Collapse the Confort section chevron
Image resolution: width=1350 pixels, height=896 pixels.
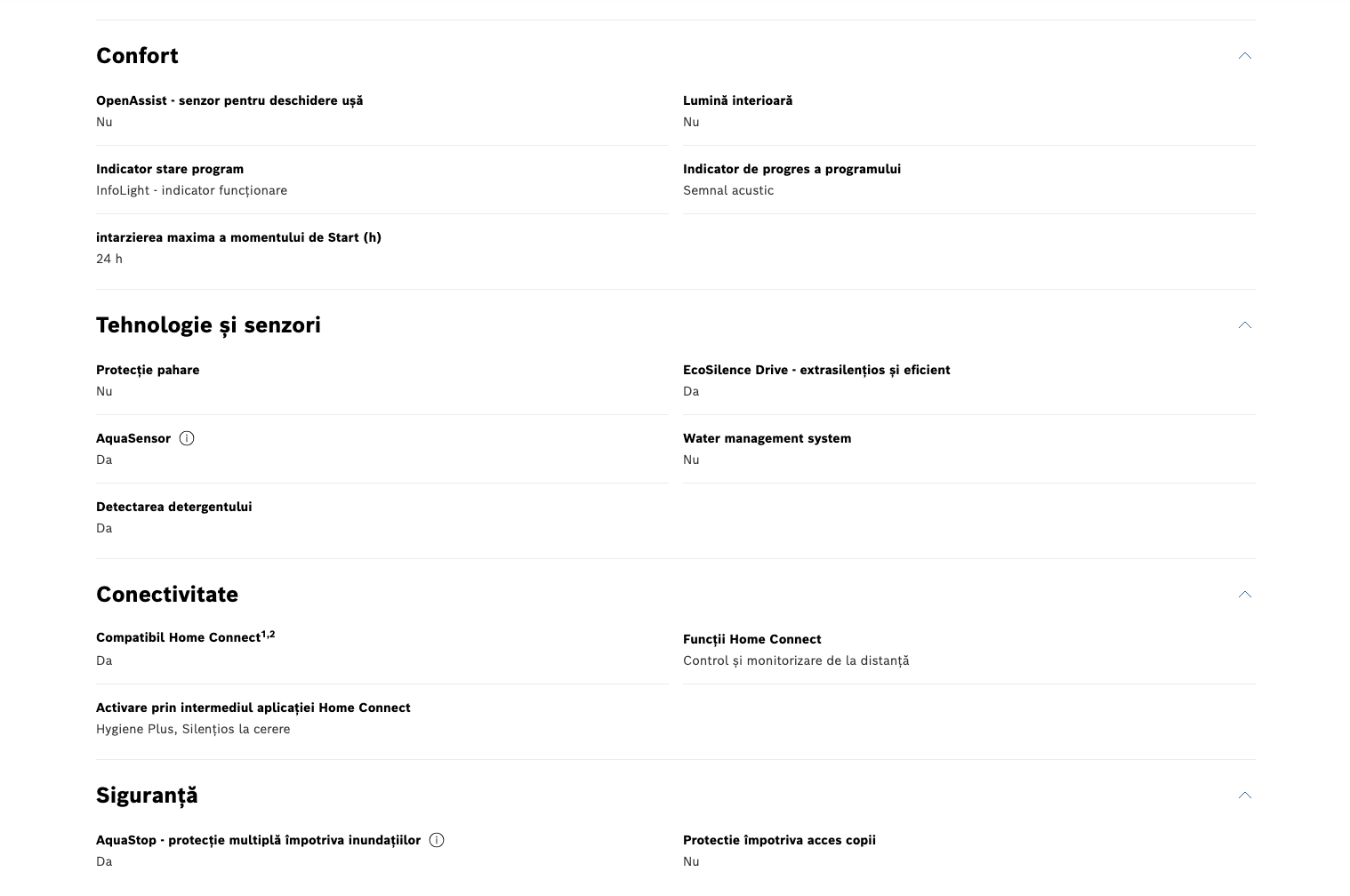[x=1244, y=56]
